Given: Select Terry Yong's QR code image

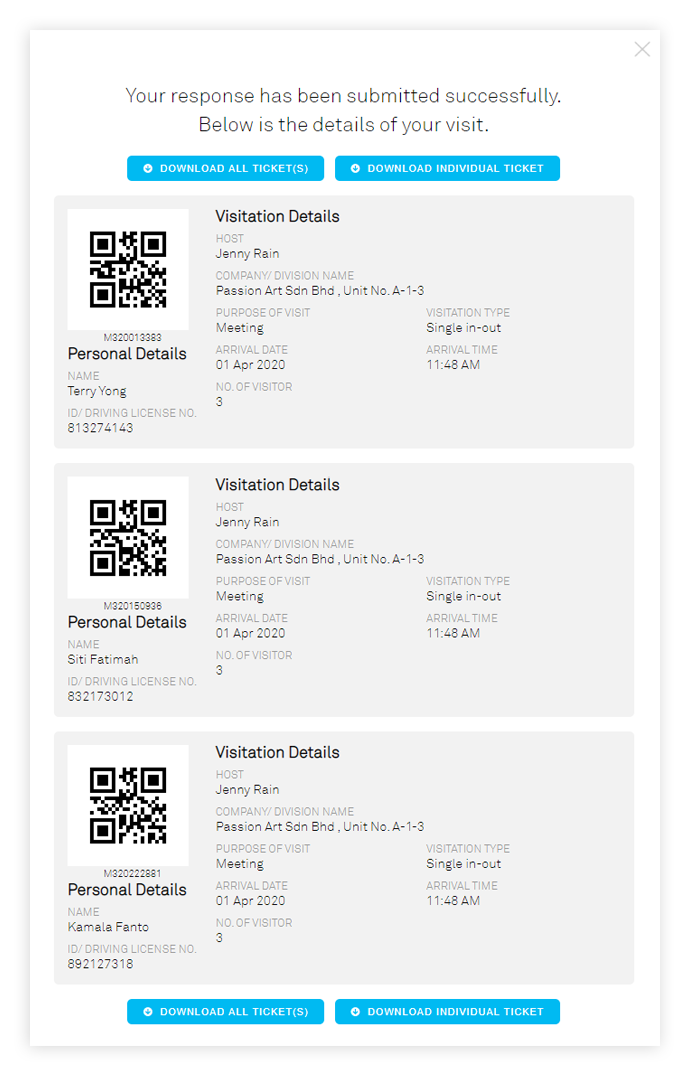Looking at the screenshot, I should click(x=128, y=269).
